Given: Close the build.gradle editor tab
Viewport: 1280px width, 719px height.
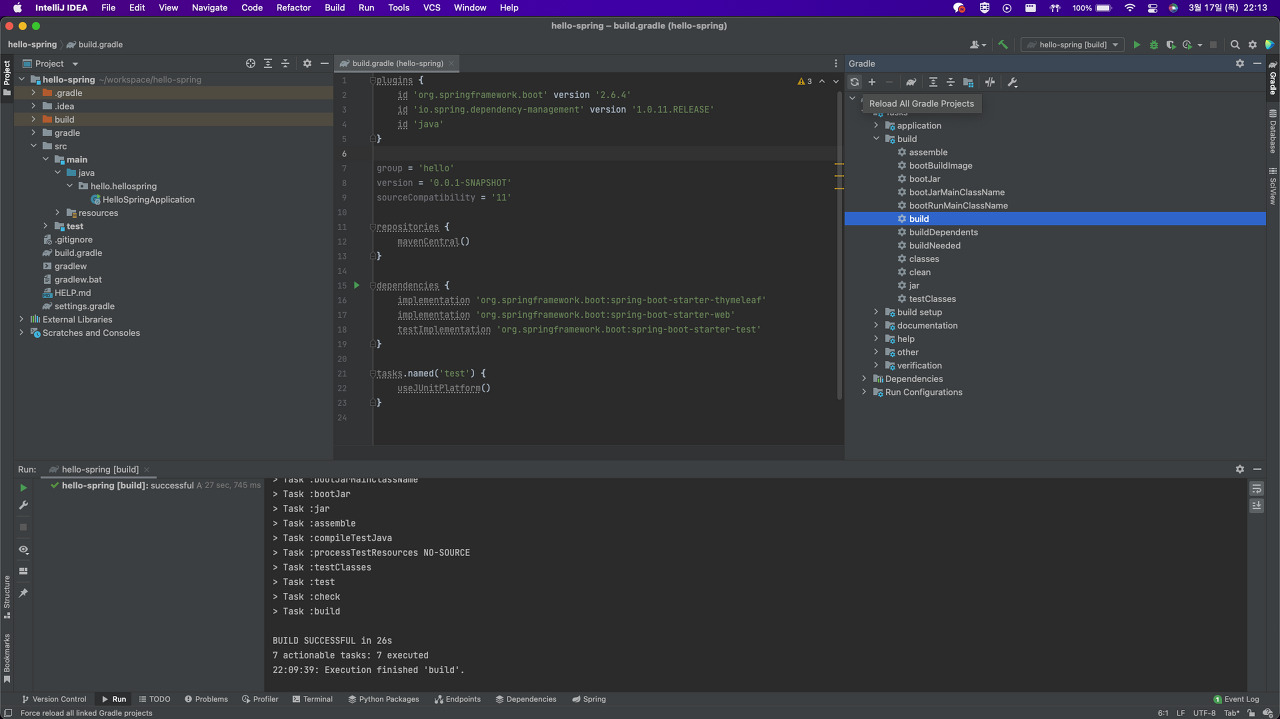Looking at the screenshot, I should 452,63.
